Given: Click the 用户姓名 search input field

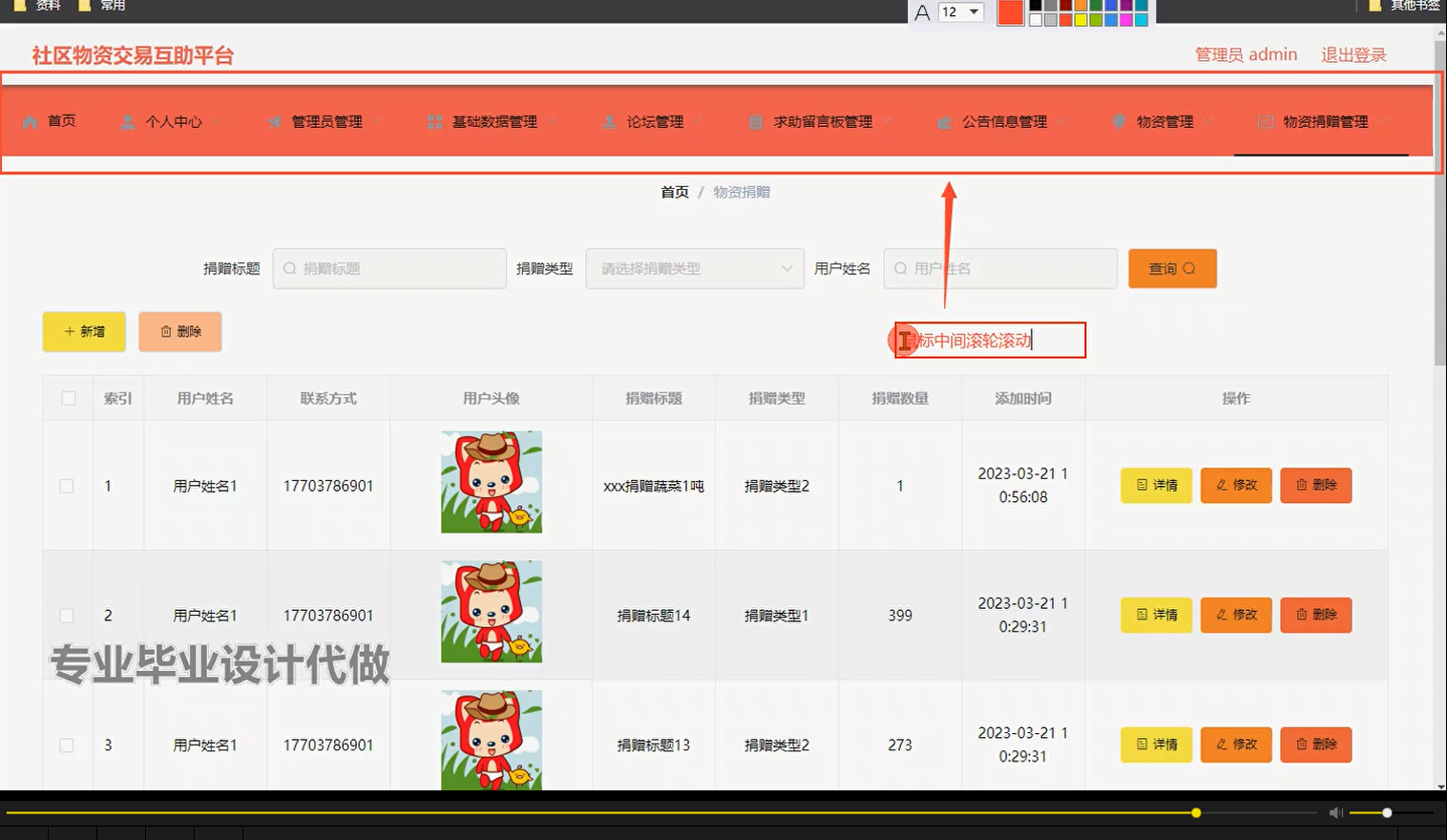Looking at the screenshot, I should [x=999, y=268].
